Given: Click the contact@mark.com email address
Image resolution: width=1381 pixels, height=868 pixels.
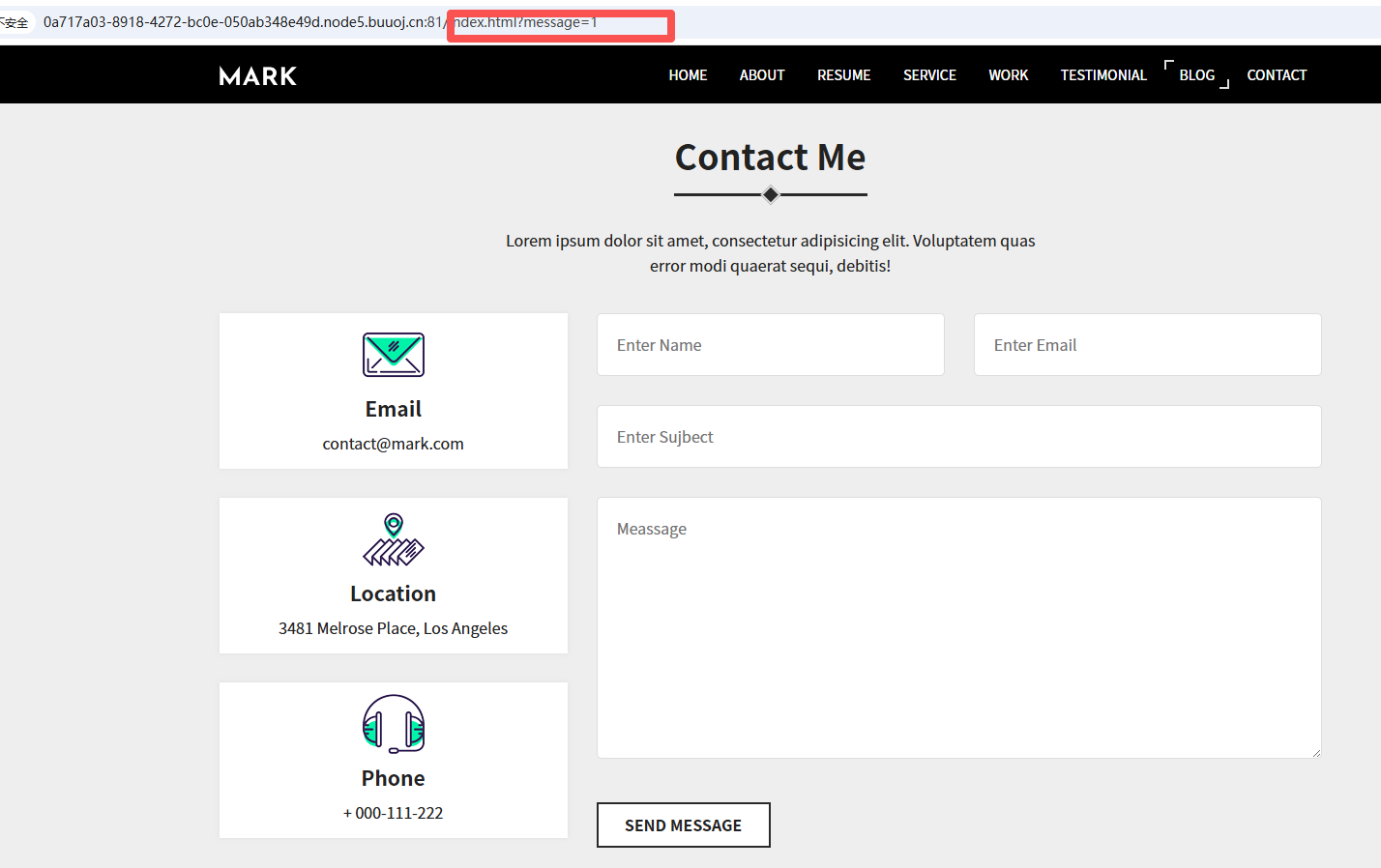Looking at the screenshot, I should click(x=394, y=444).
